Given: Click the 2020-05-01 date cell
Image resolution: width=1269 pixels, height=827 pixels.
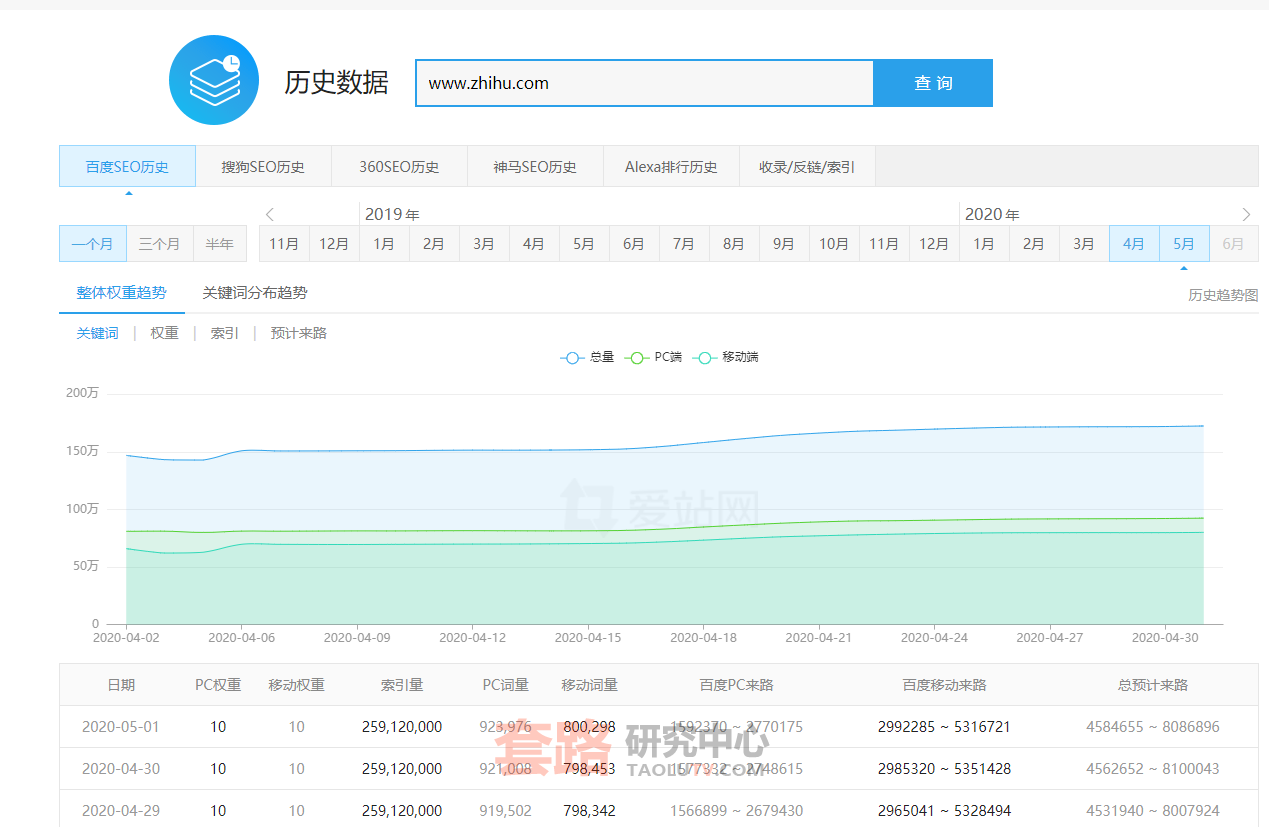Looking at the screenshot, I should tap(121, 727).
